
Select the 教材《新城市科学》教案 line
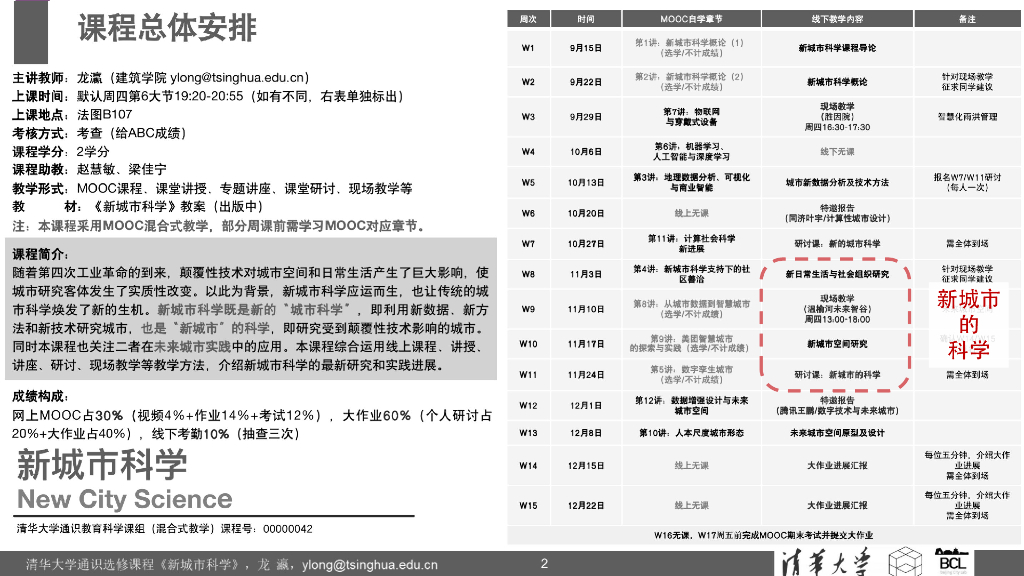coord(140,207)
